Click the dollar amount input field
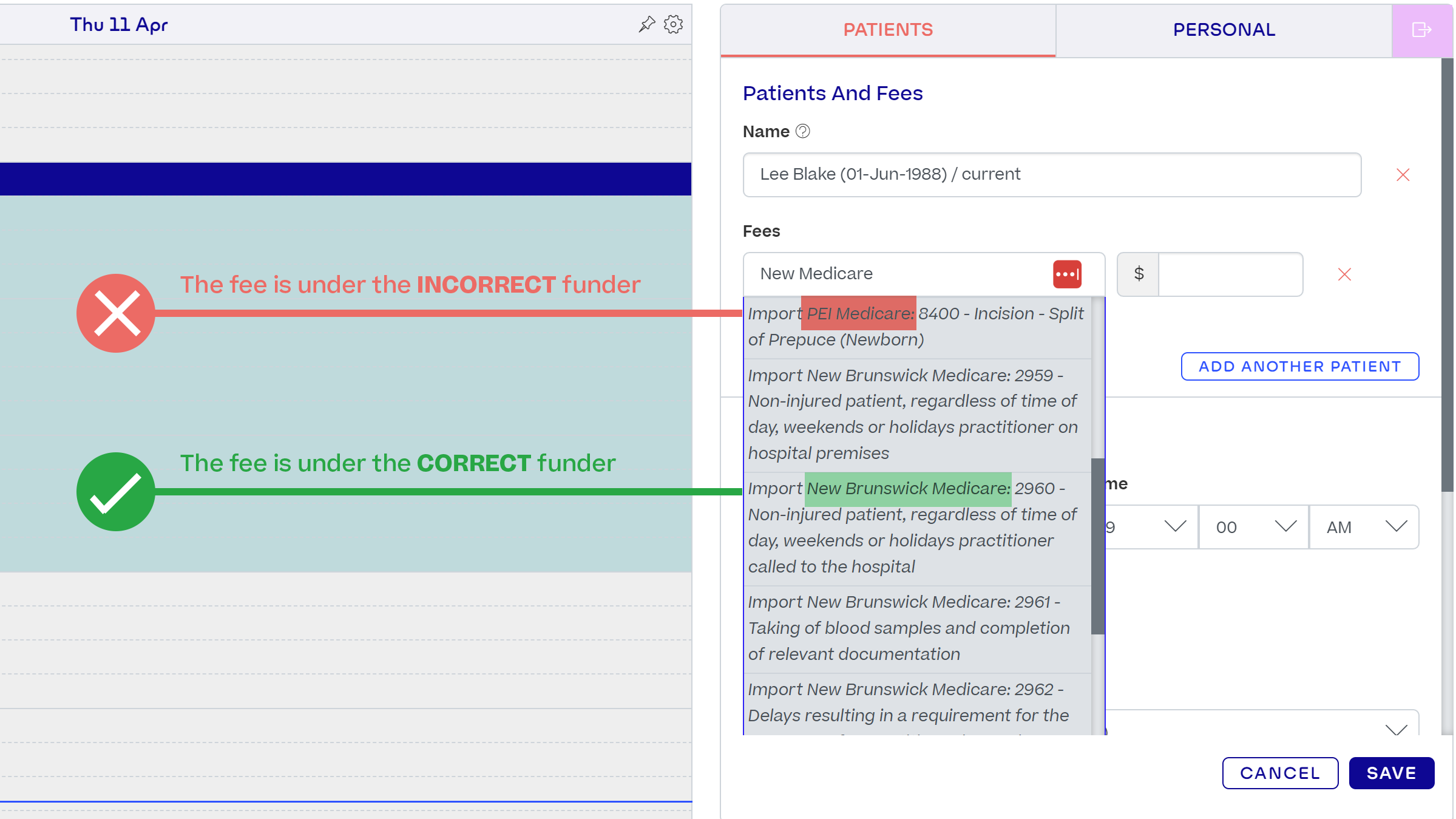1456x819 pixels. [x=1230, y=274]
